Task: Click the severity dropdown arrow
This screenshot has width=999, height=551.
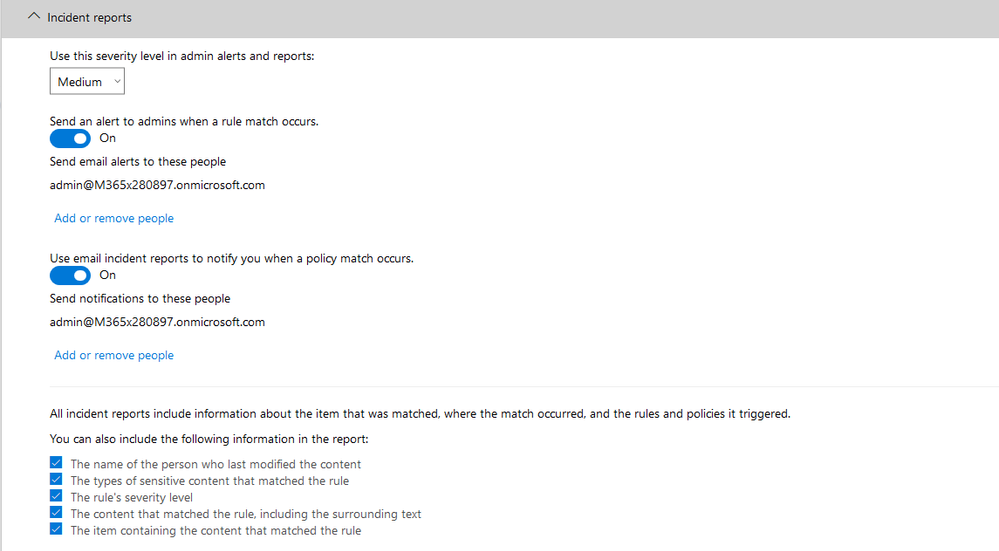Action: tap(117, 82)
